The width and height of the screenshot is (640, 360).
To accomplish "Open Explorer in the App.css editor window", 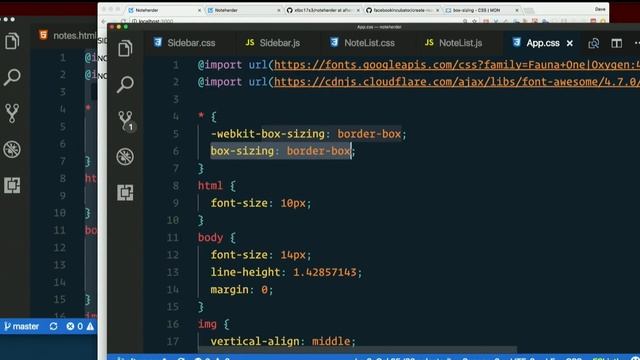I will [125, 49].
